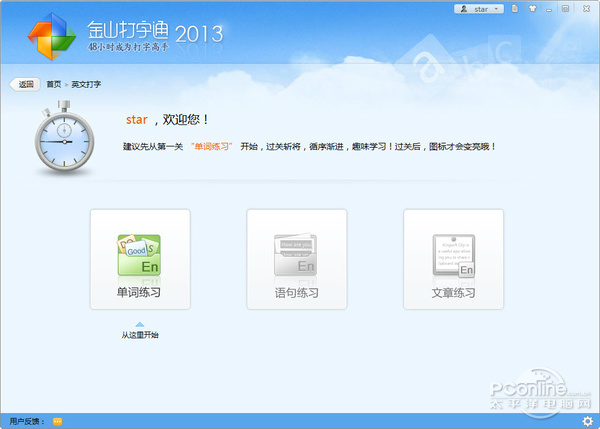Open the 文章练习 article practice icon

pyautogui.click(x=453, y=256)
